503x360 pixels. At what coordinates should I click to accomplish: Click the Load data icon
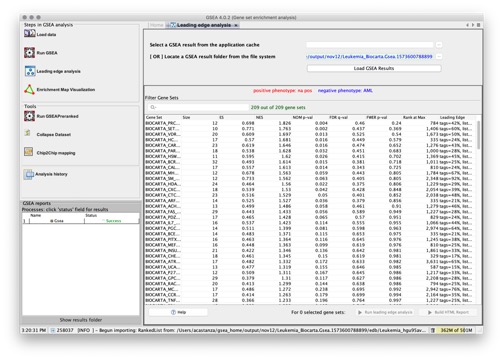point(30,34)
